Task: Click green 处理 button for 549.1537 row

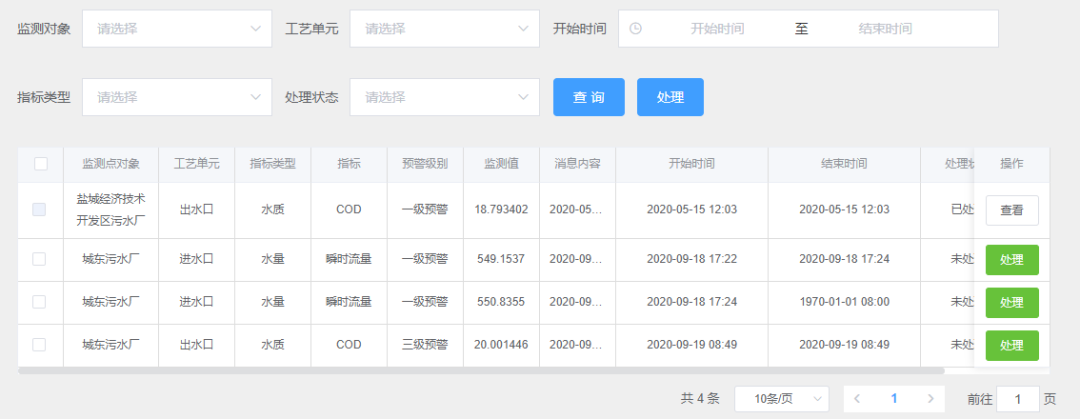Action: coord(1011,260)
